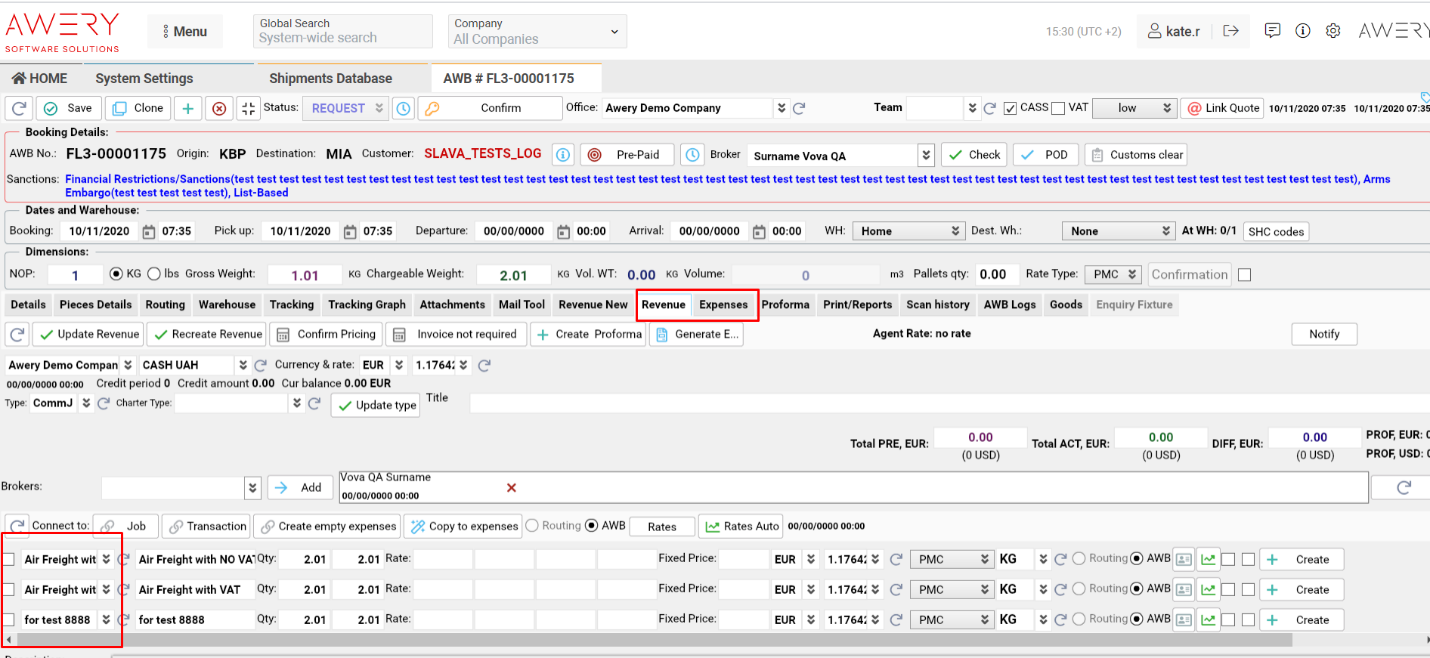Click the red cancel circle icon in toolbar

(220, 108)
